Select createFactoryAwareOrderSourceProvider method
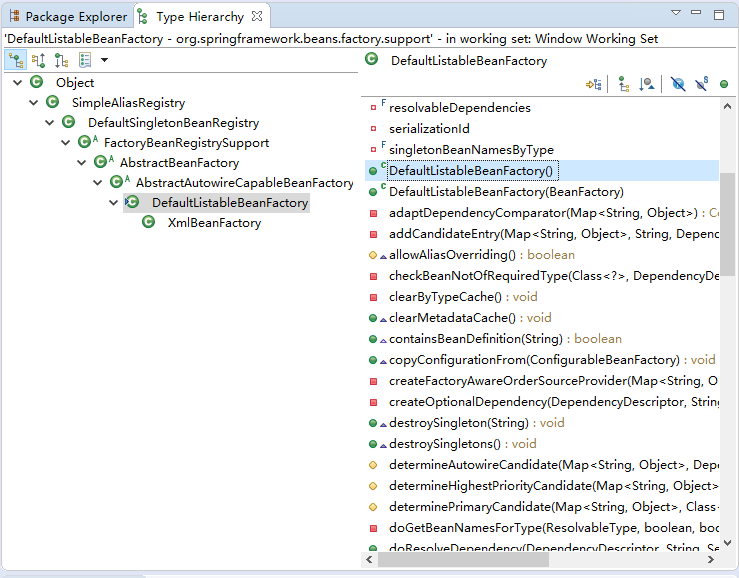This screenshot has height=578, width=739. [554, 380]
